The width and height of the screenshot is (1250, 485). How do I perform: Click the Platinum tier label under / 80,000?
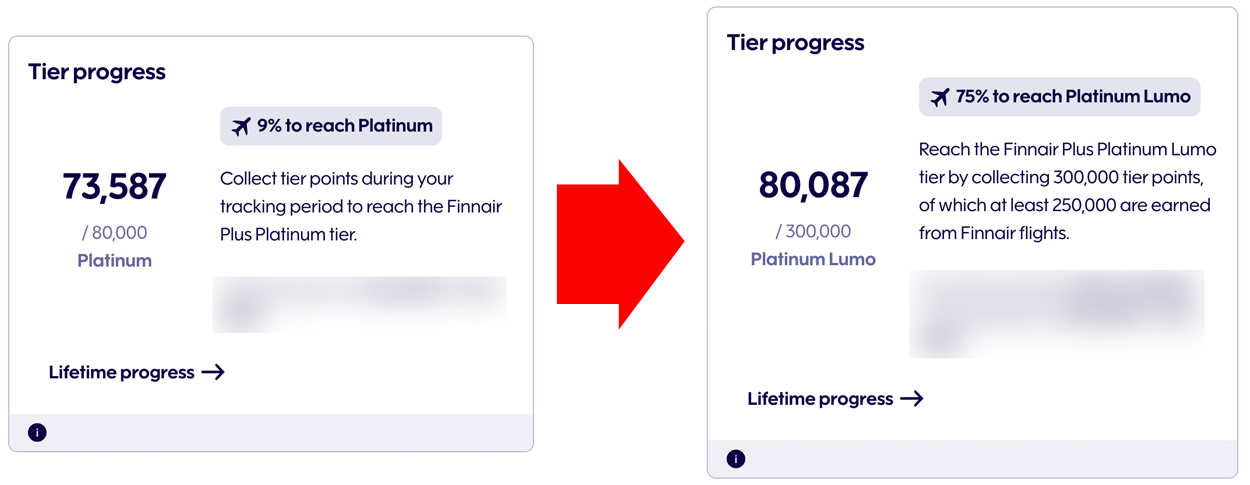tap(114, 261)
